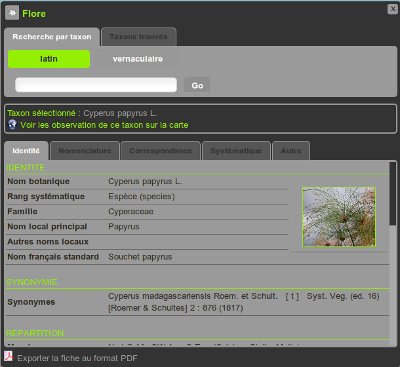Select the Identité tab

(26, 151)
